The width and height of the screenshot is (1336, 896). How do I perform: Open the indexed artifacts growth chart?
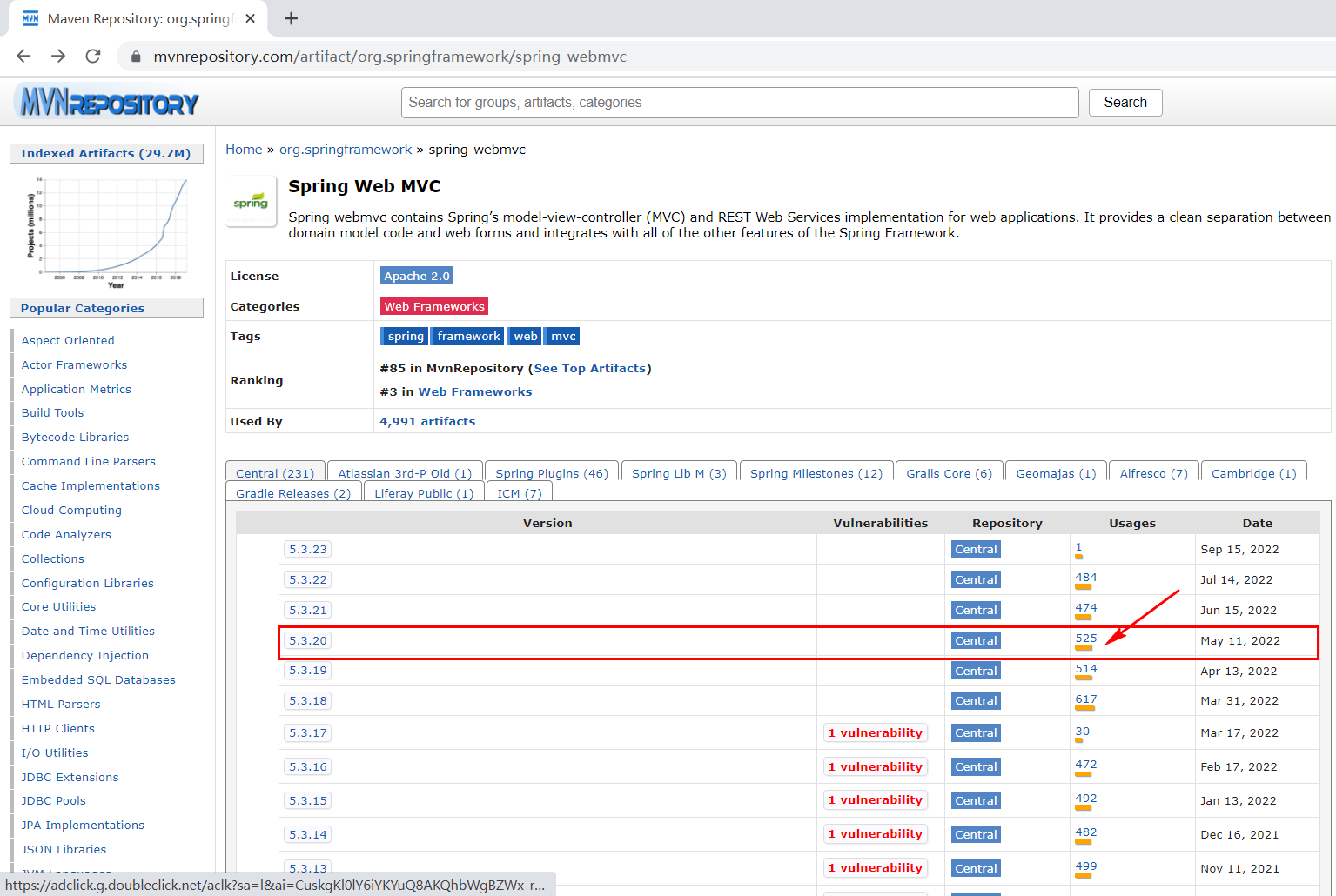pos(107,231)
